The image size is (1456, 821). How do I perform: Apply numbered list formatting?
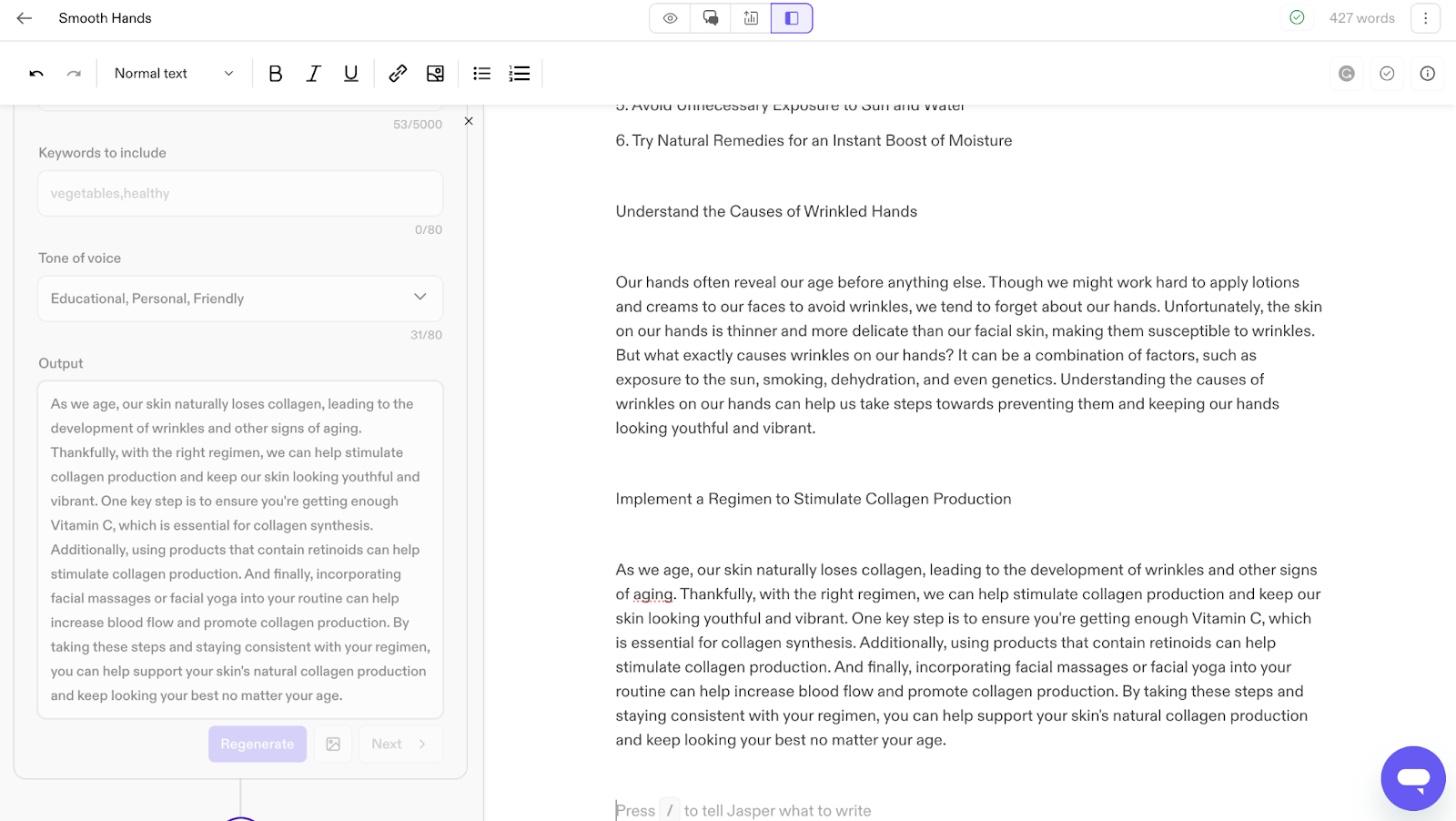pos(520,74)
